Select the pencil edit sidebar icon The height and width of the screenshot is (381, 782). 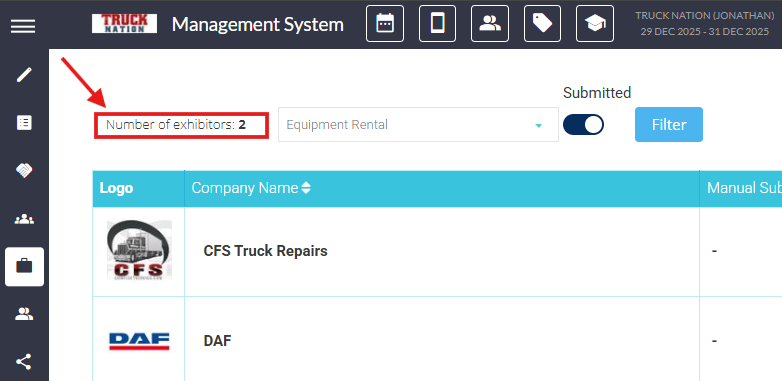[x=24, y=75]
